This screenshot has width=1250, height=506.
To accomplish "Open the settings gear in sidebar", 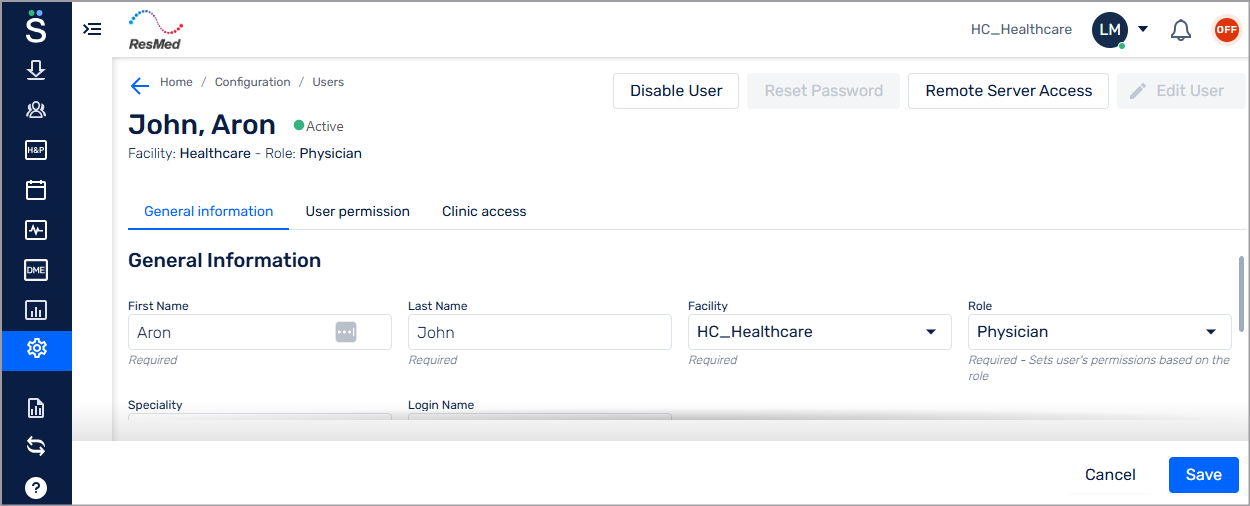I will (x=36, y=349).
